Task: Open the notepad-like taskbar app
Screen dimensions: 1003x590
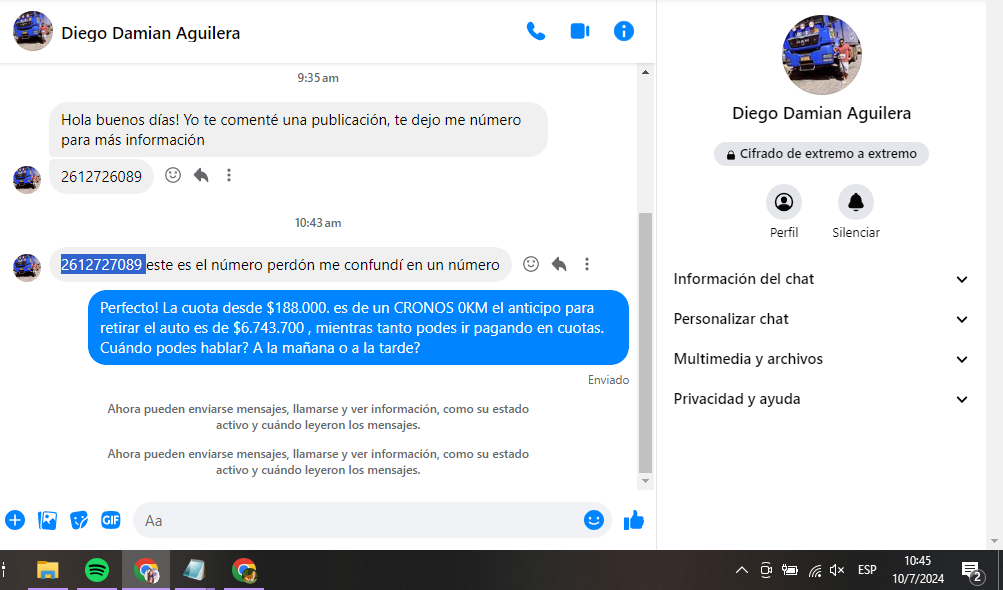Action: pyautogui.click(x=194, y=570)
